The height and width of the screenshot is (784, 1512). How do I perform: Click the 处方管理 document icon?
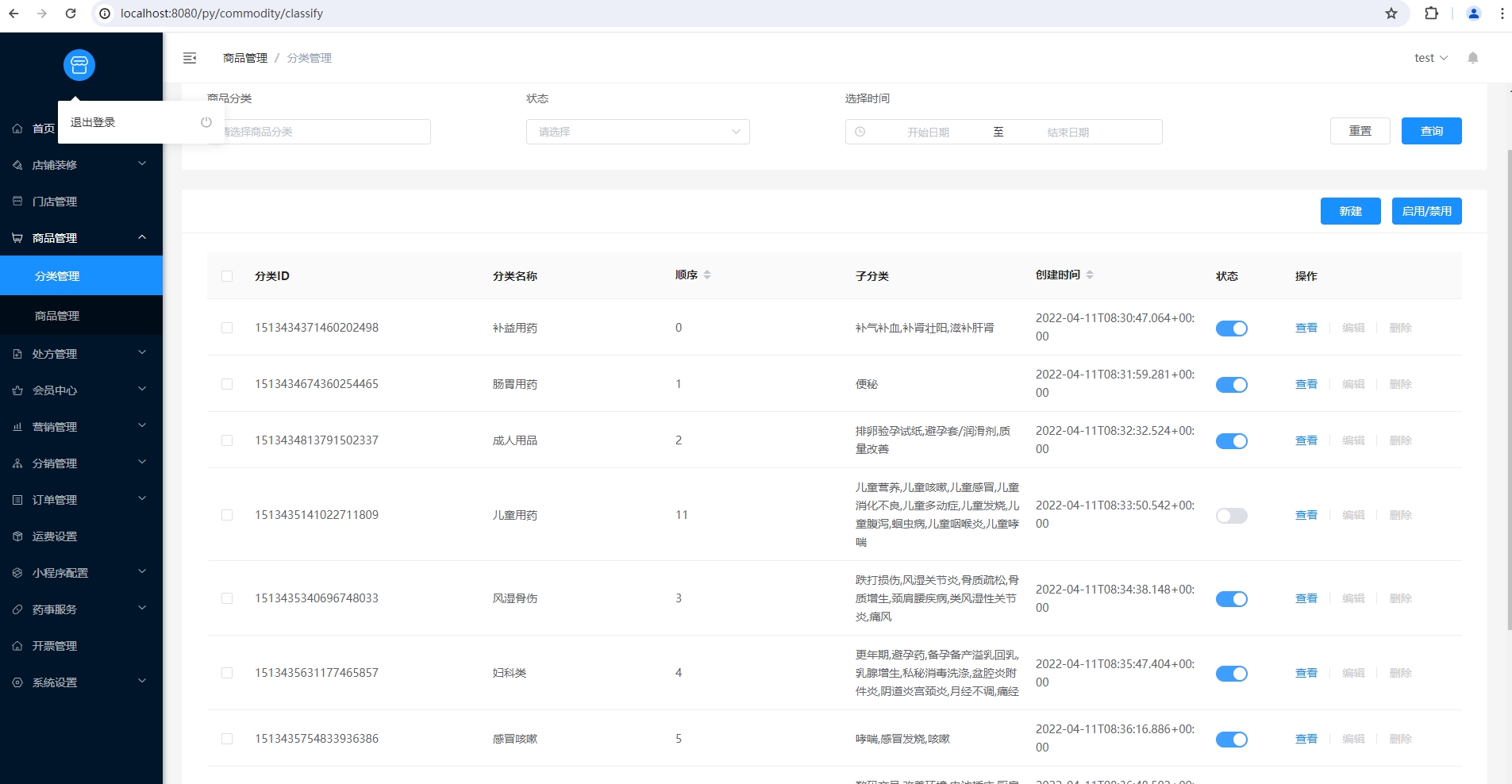coord(17,354)
